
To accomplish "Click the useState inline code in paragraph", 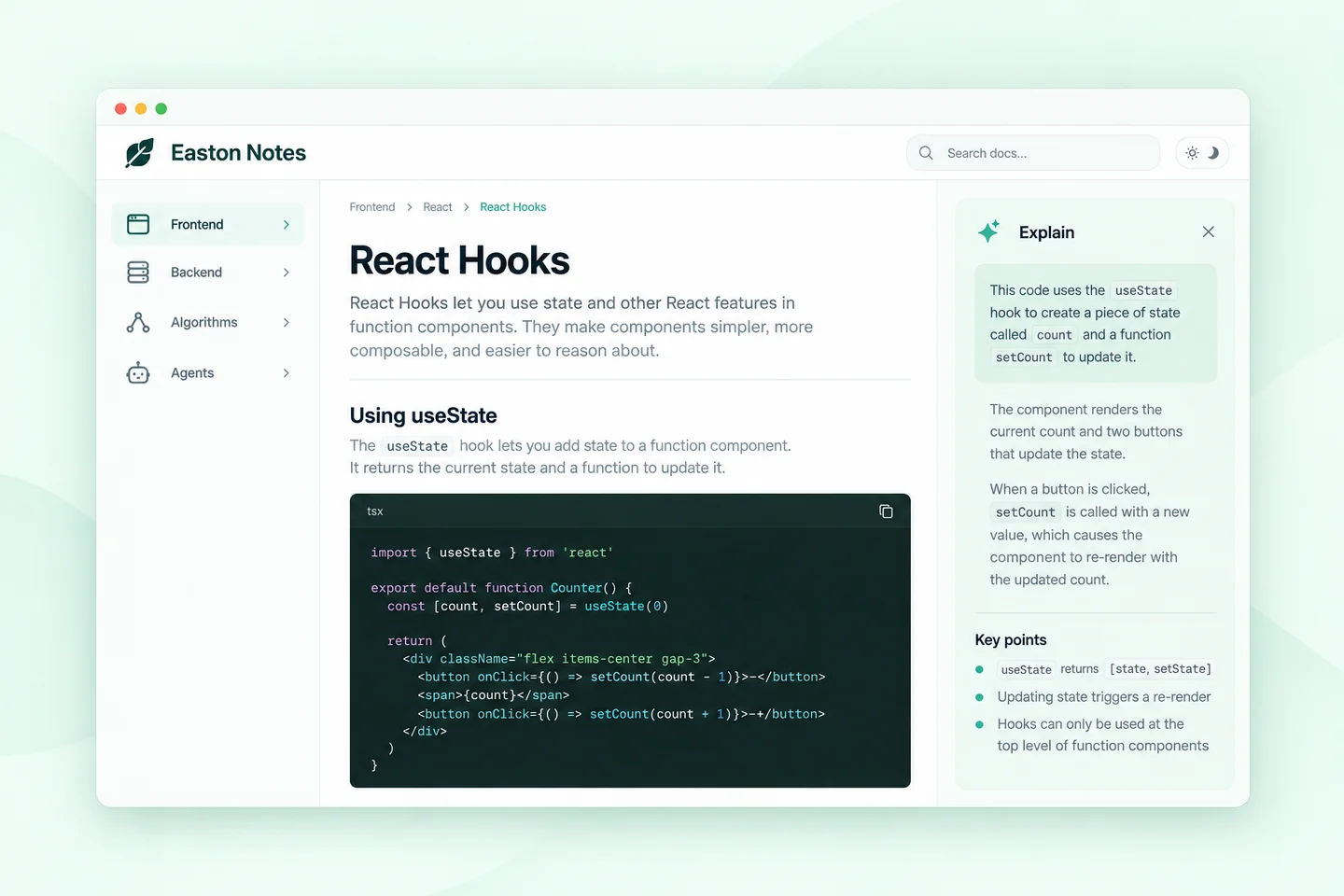I will click(417, 446).
